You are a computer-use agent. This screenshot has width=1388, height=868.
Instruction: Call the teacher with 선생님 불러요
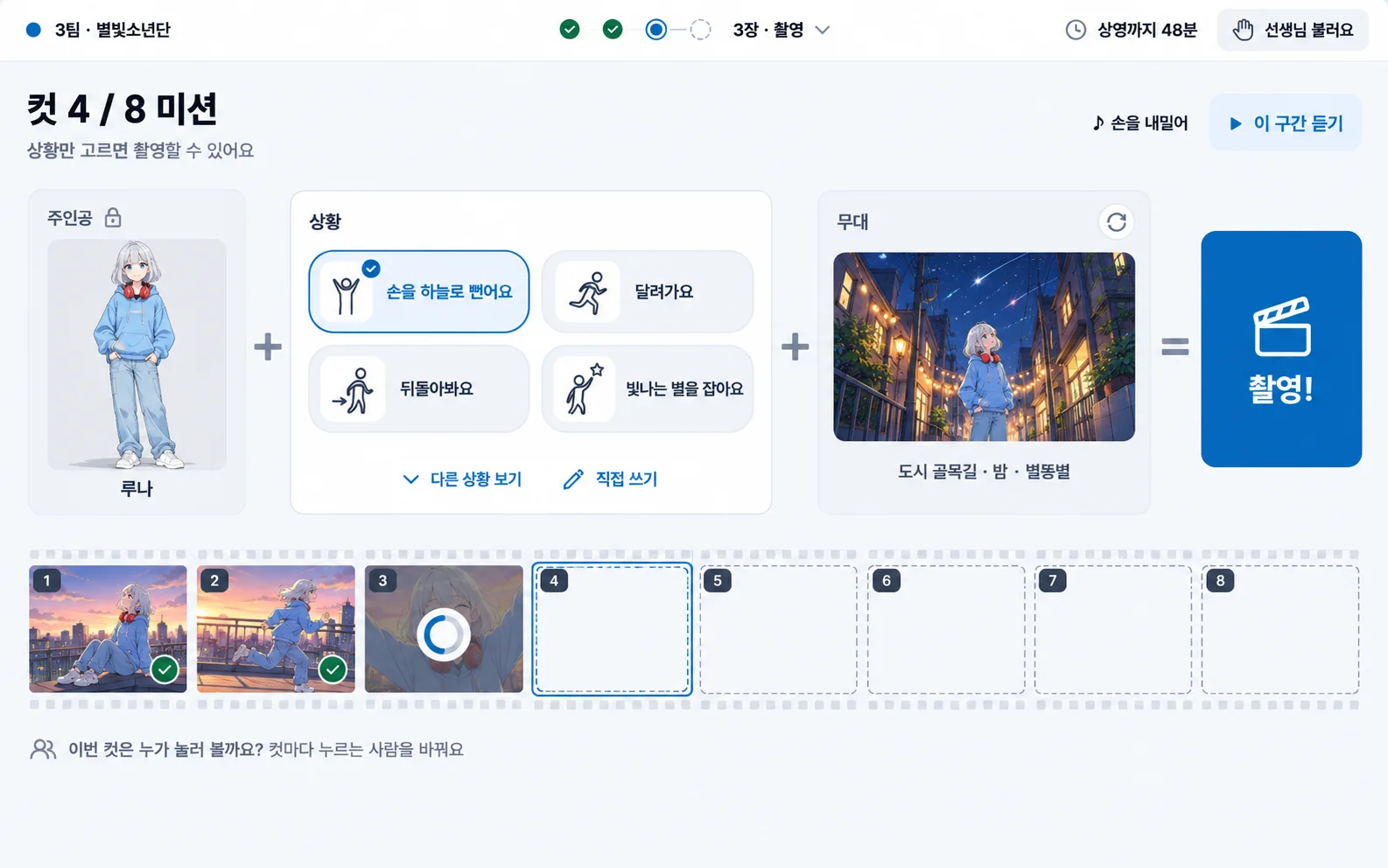pyautogui.click(x=1293, y=30)
